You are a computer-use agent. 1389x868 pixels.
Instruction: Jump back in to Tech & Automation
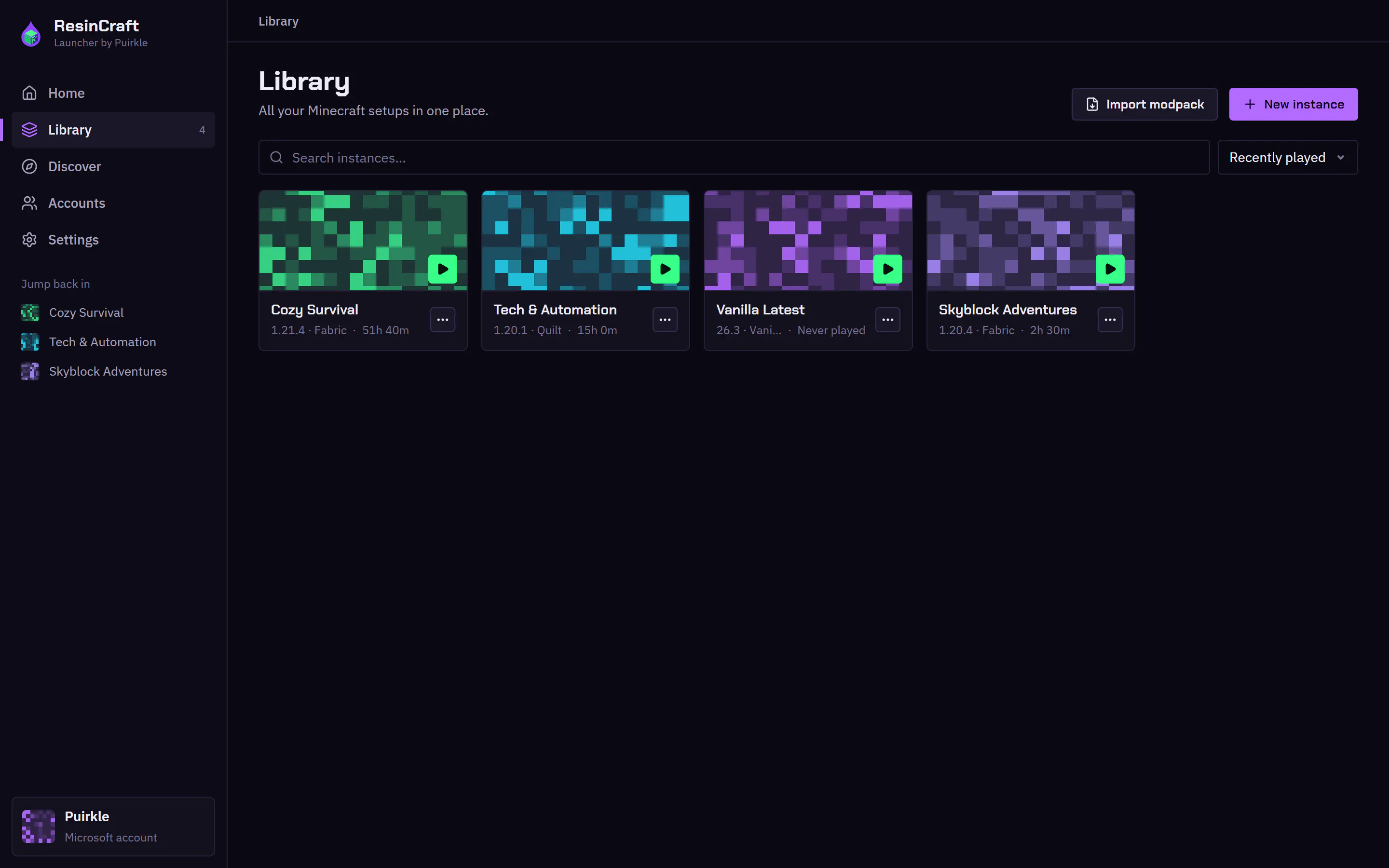113,342
